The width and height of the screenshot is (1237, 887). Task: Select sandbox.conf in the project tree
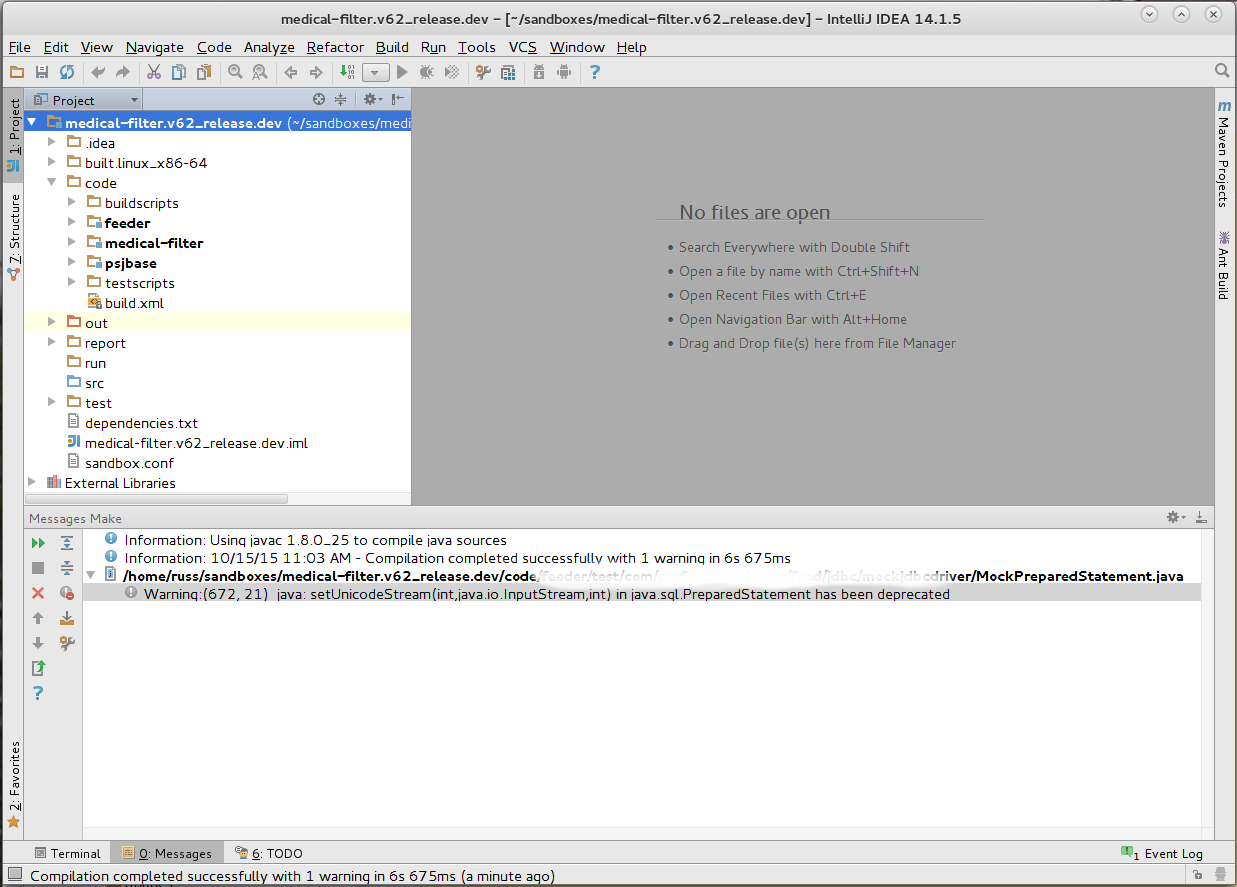point(129,463)
